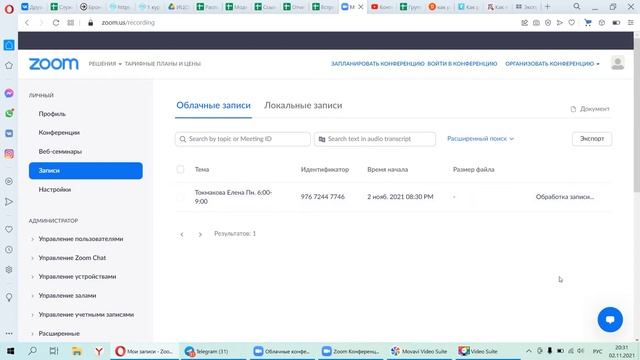
Task: Open new tab with plus button
Action: (x=548, y=7)
